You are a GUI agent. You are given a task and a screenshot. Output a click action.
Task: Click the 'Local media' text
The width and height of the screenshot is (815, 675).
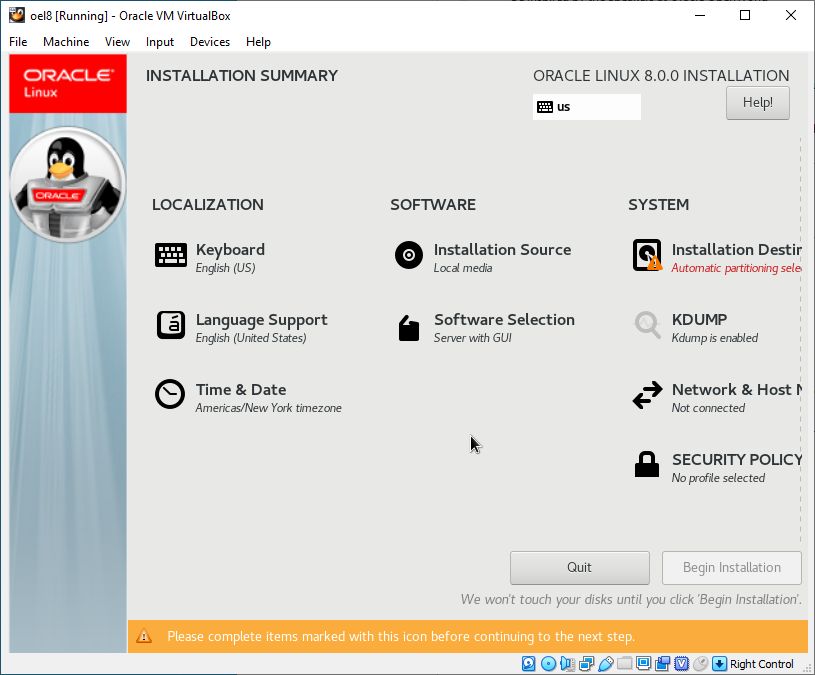(463, 268)
